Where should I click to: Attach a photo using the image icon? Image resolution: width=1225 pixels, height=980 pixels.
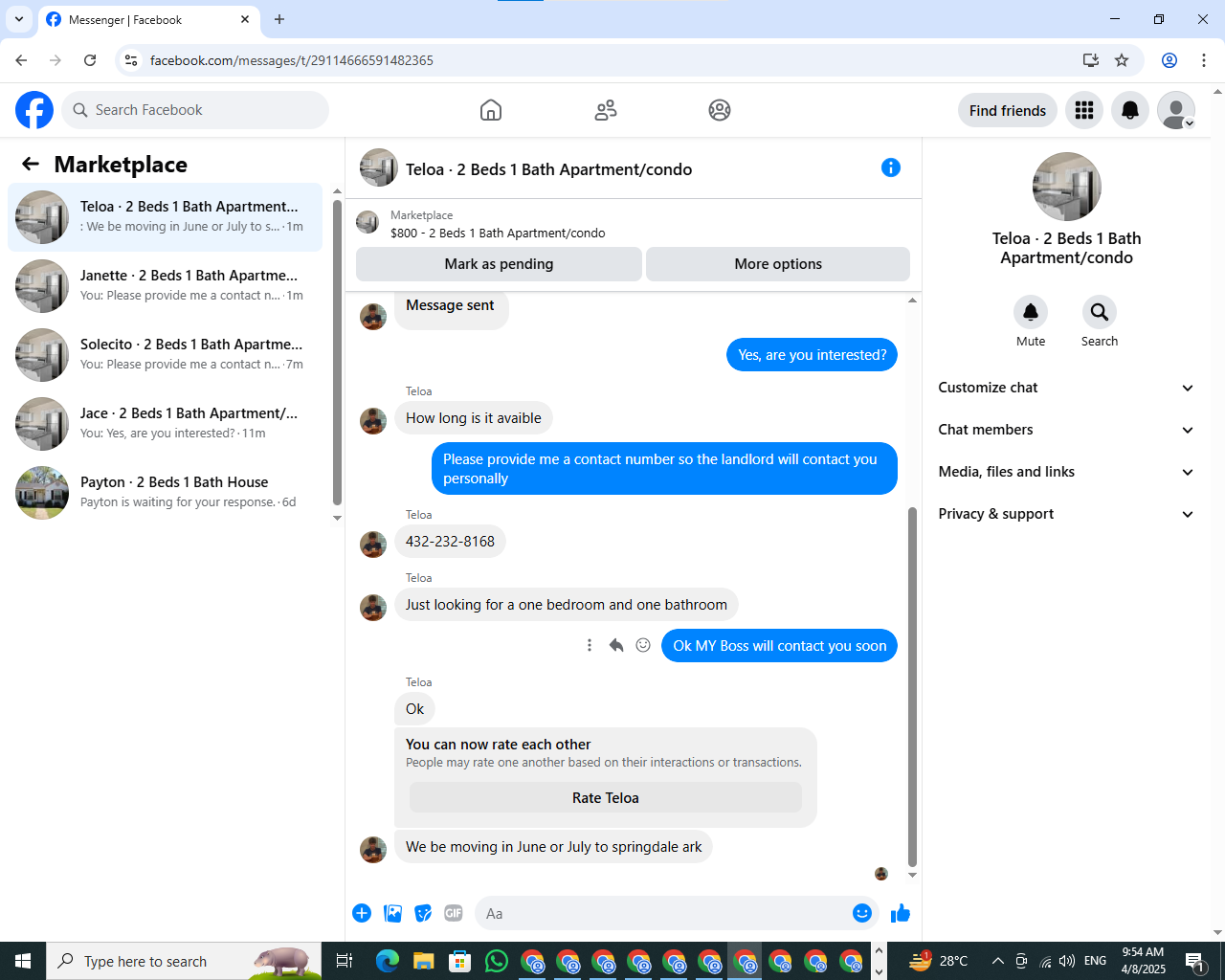[392, 913]
